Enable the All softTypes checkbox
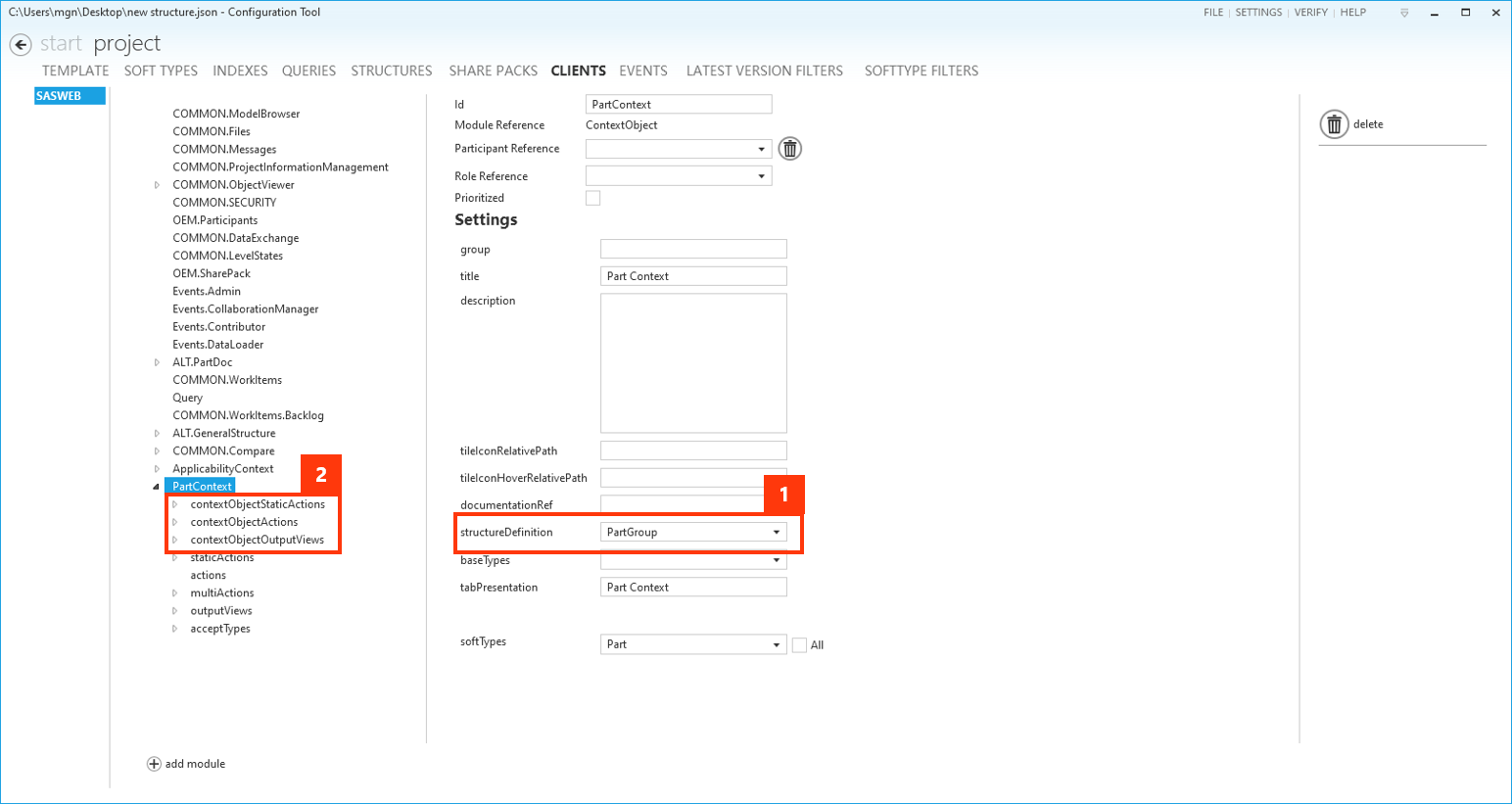The image size is (1512, 804). point(799,645)
